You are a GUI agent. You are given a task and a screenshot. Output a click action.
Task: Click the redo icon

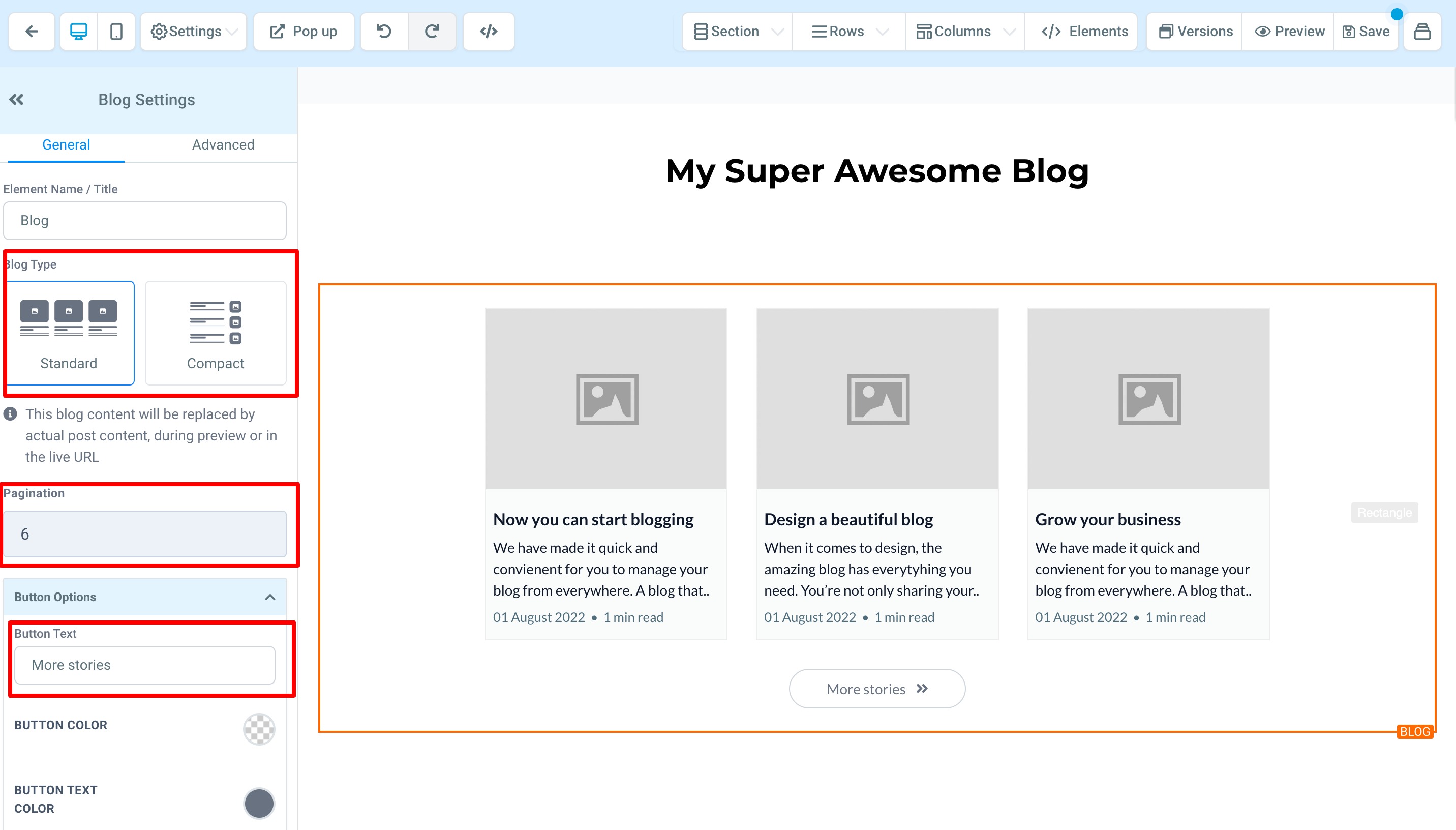[x=432, y=32]
